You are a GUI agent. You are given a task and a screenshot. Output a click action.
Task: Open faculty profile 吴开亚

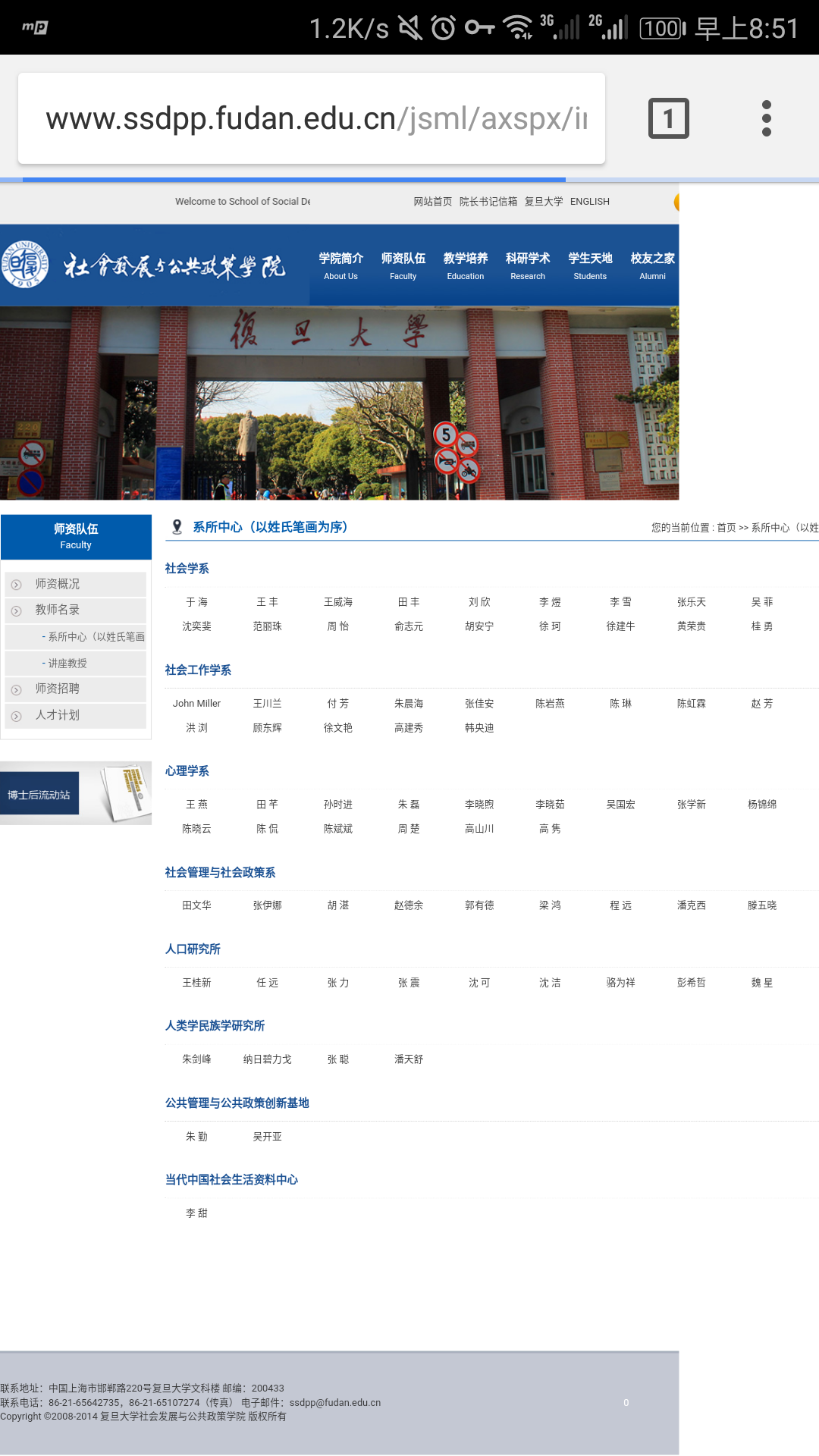[x=267, y=1137]
